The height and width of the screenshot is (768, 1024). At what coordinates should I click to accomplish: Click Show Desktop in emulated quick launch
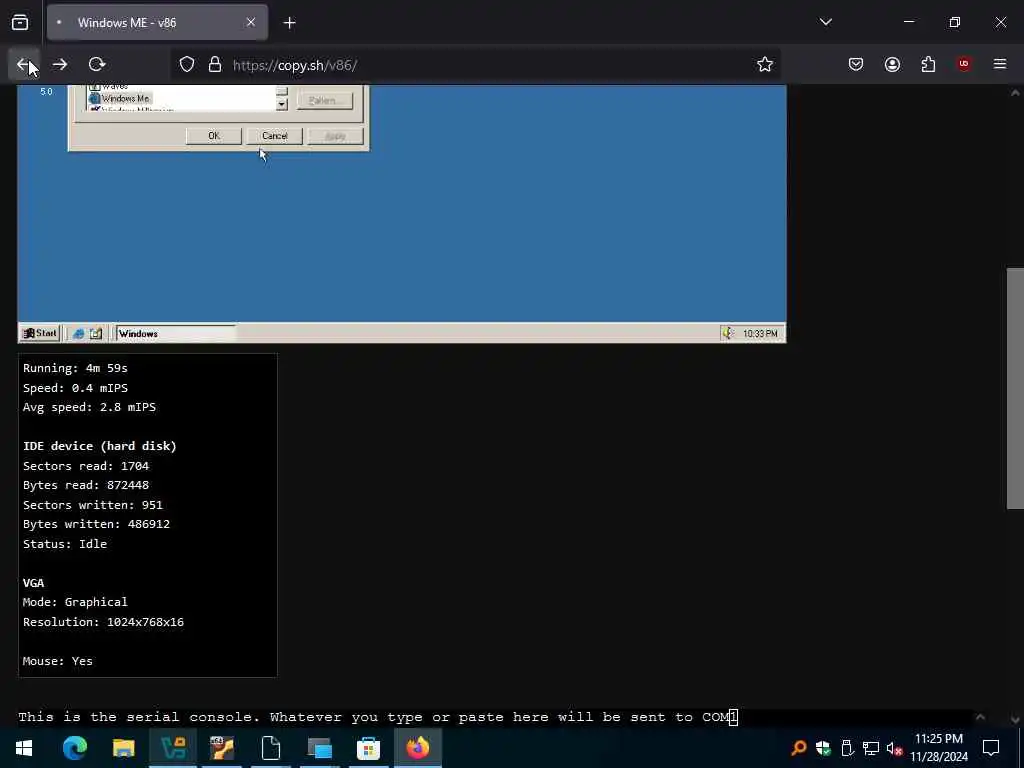point(96,334)
